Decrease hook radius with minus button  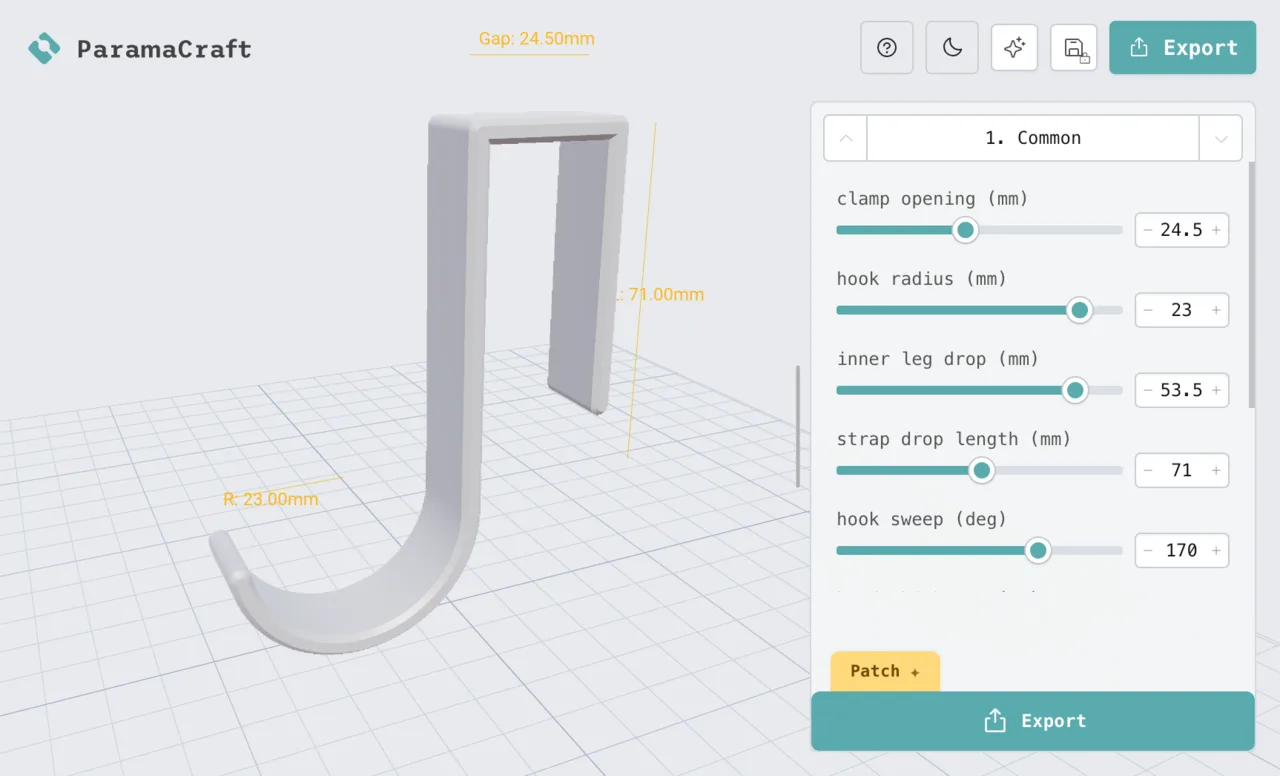click(x=1148, y=310)
